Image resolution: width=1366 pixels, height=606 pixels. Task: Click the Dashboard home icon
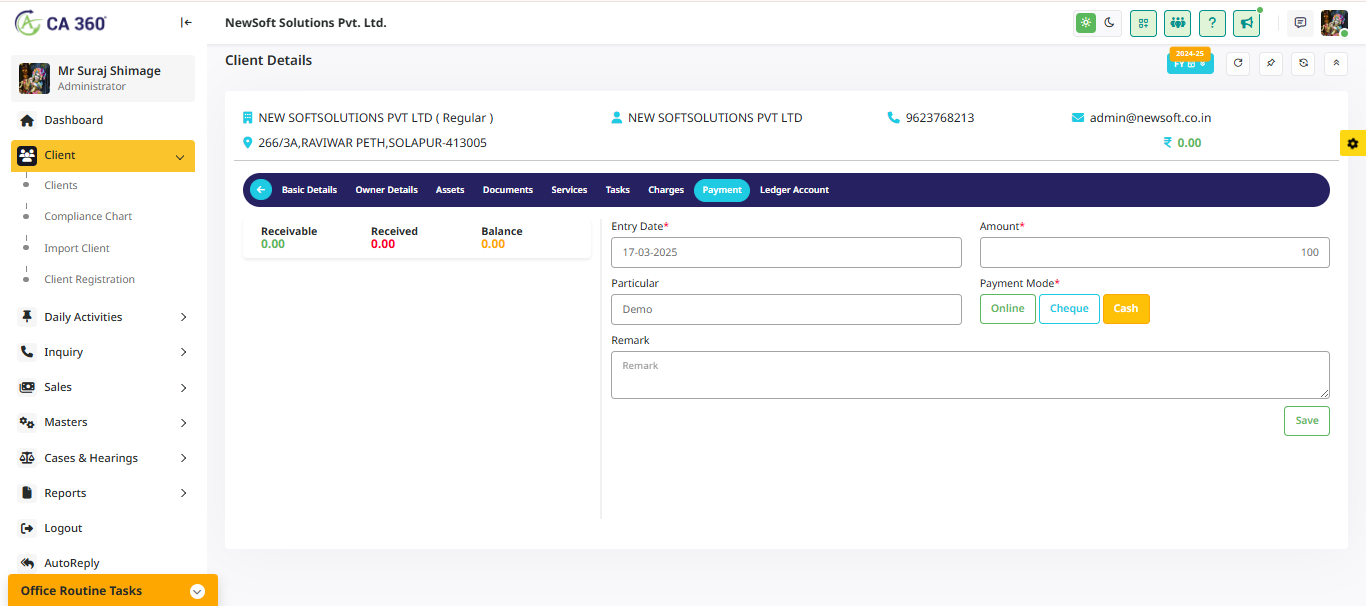27,120
